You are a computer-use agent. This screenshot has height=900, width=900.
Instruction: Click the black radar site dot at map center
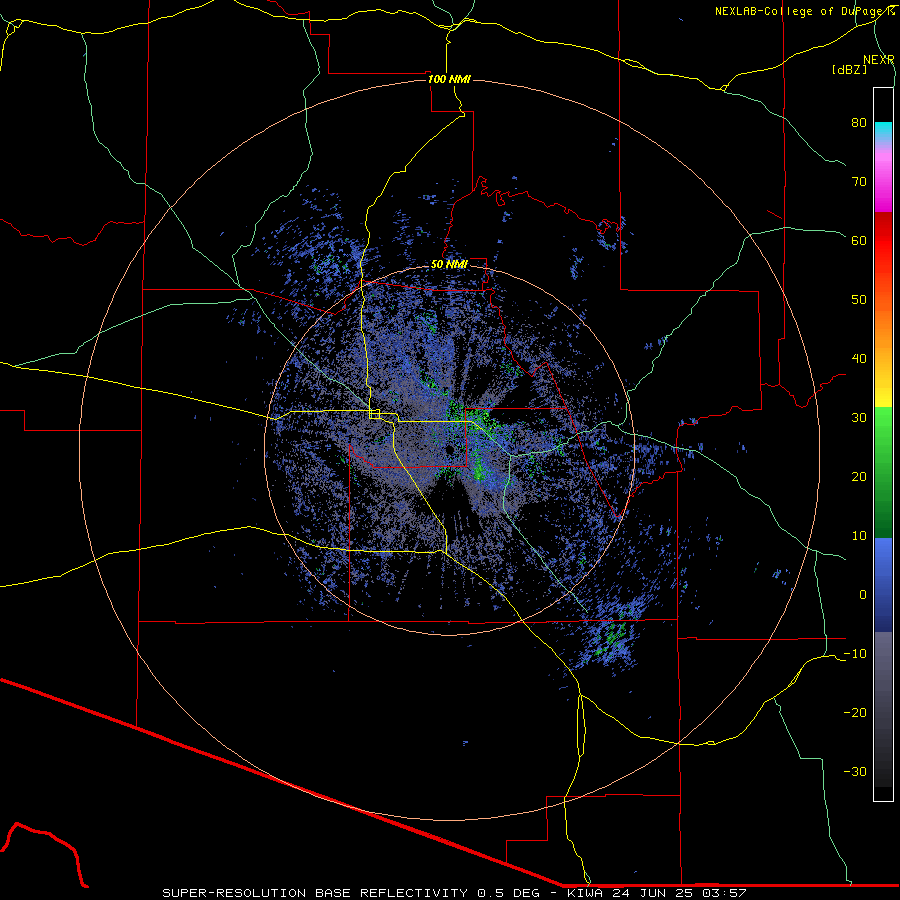tap(451, 449)
